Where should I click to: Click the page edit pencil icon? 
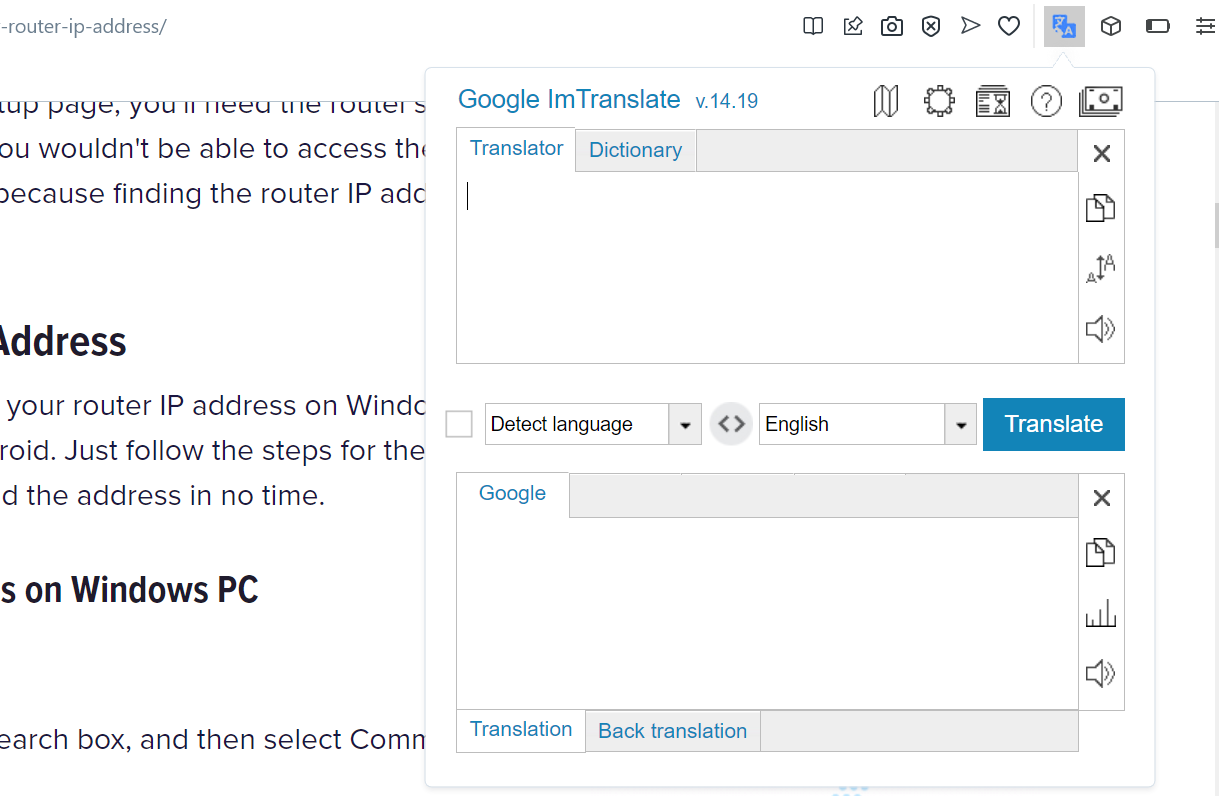tap(853, 26)
